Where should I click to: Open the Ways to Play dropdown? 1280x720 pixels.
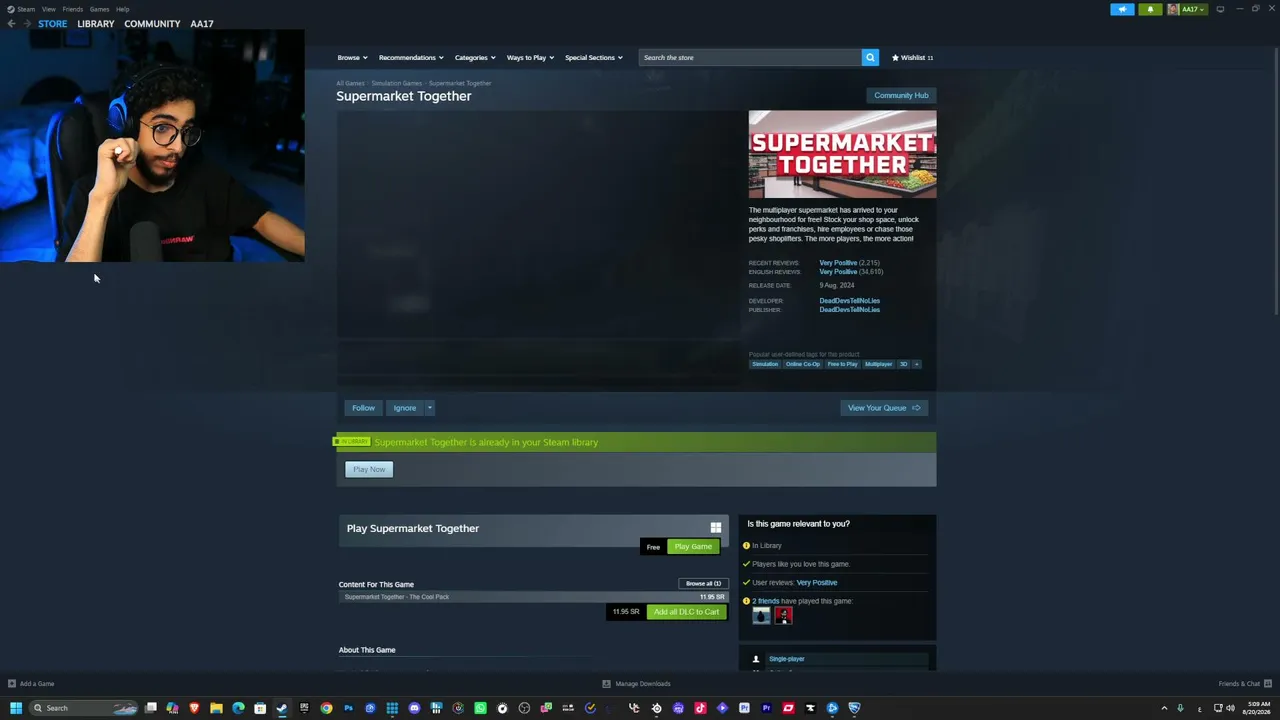530,58
